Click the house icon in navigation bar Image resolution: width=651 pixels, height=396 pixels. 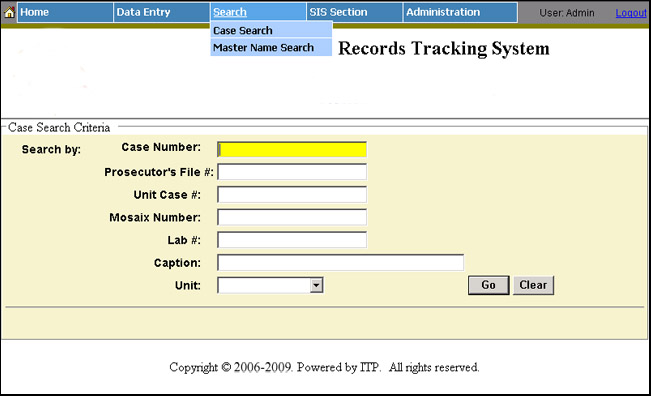9,12
